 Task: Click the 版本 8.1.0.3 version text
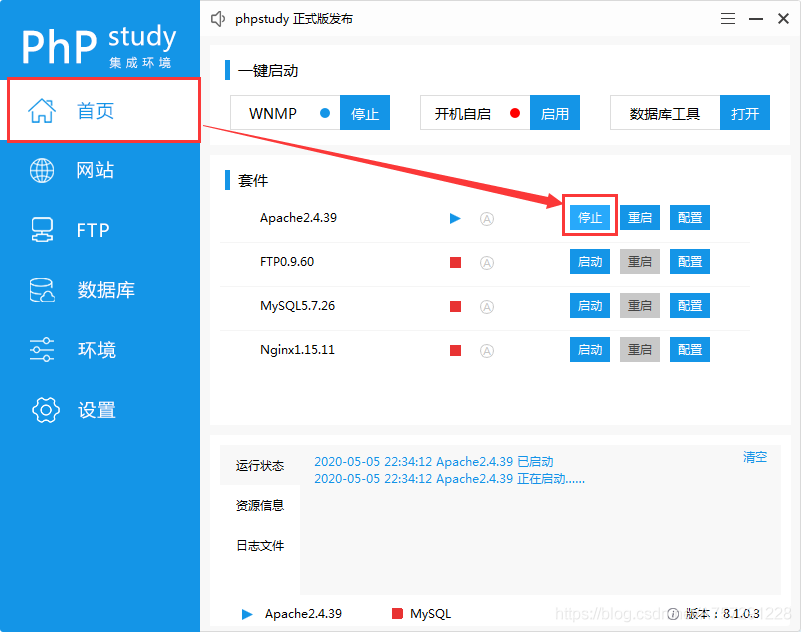722,614
